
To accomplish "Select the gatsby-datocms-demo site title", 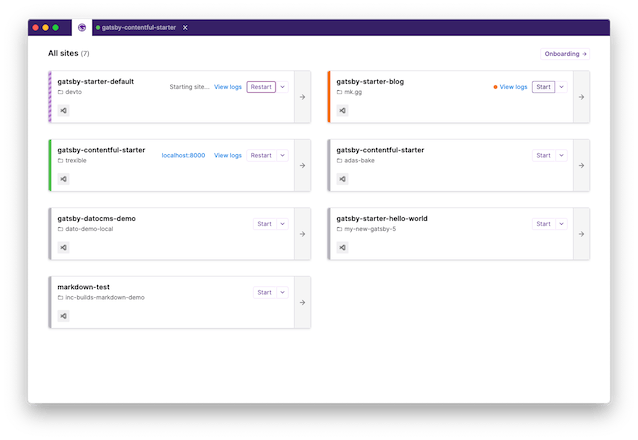I will point(96,219).
